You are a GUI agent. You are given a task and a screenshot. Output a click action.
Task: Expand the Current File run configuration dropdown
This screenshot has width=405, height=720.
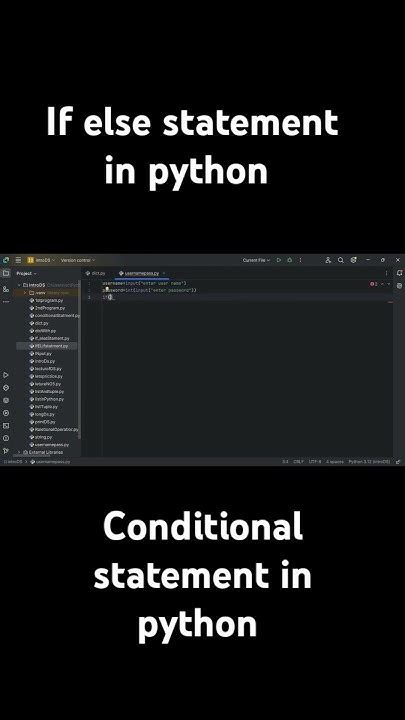coord(256,260)
